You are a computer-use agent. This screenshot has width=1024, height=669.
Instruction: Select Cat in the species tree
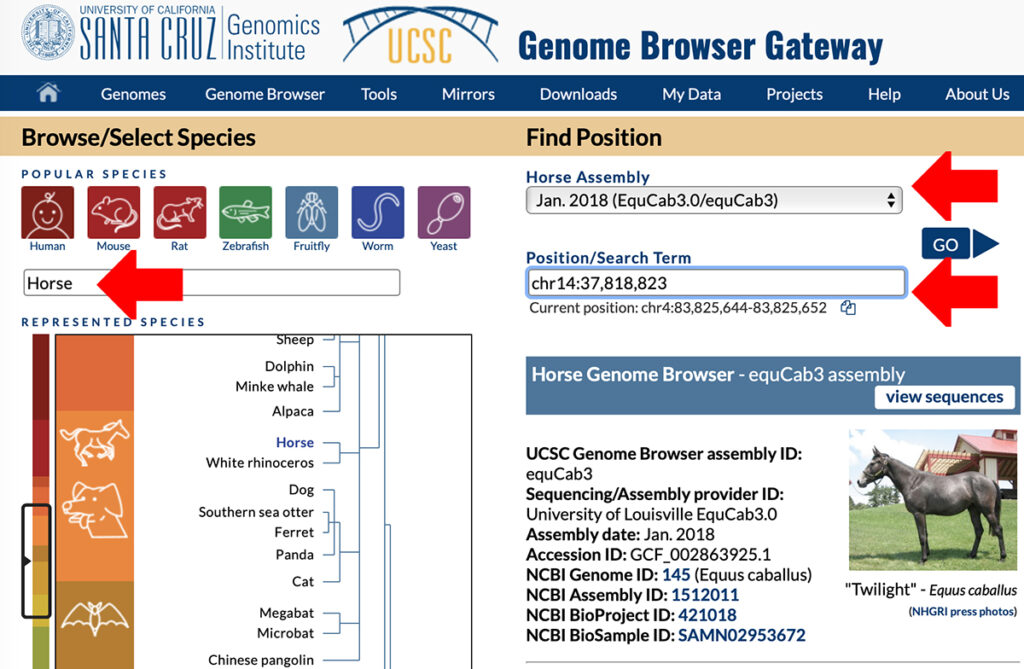coord(303,581)
